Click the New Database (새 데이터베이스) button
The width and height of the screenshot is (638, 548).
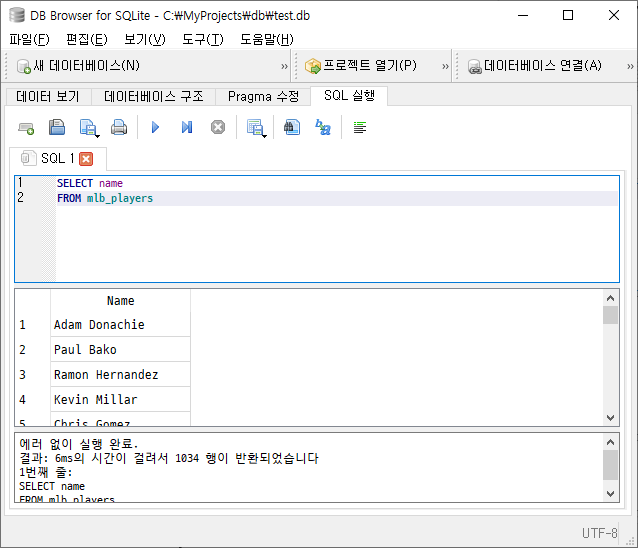point(78,65)
